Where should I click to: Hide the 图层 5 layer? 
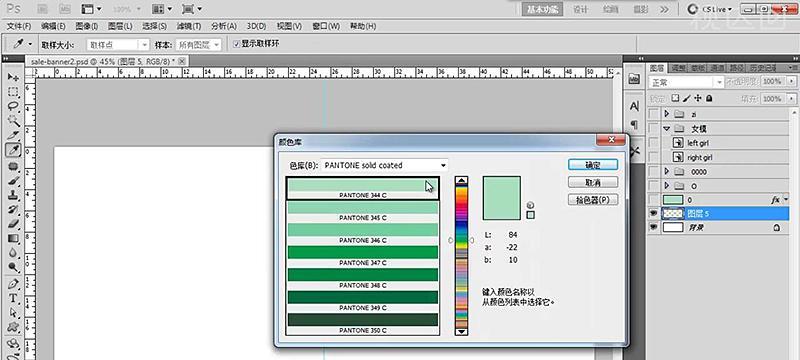pyautogui.click(x=653, y=214)
